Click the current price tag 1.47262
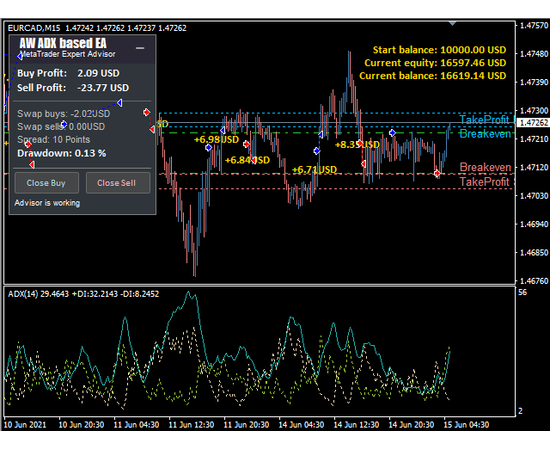This screenshot has height=450, width=550. 533,123
